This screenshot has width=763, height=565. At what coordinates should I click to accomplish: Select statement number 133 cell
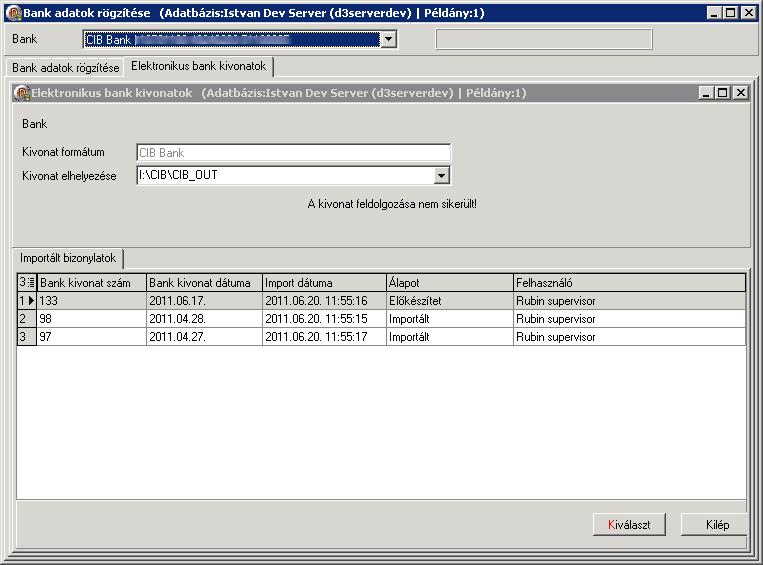[91, 301]
